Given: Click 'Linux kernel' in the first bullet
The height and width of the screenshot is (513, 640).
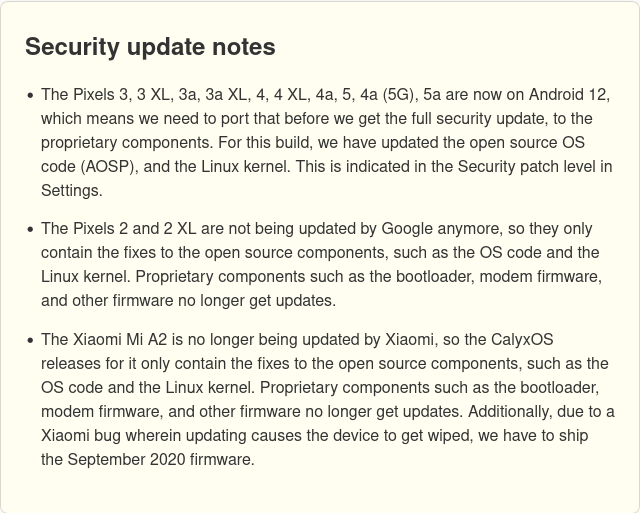Looking at the screenshot, I should click(245, 167).
